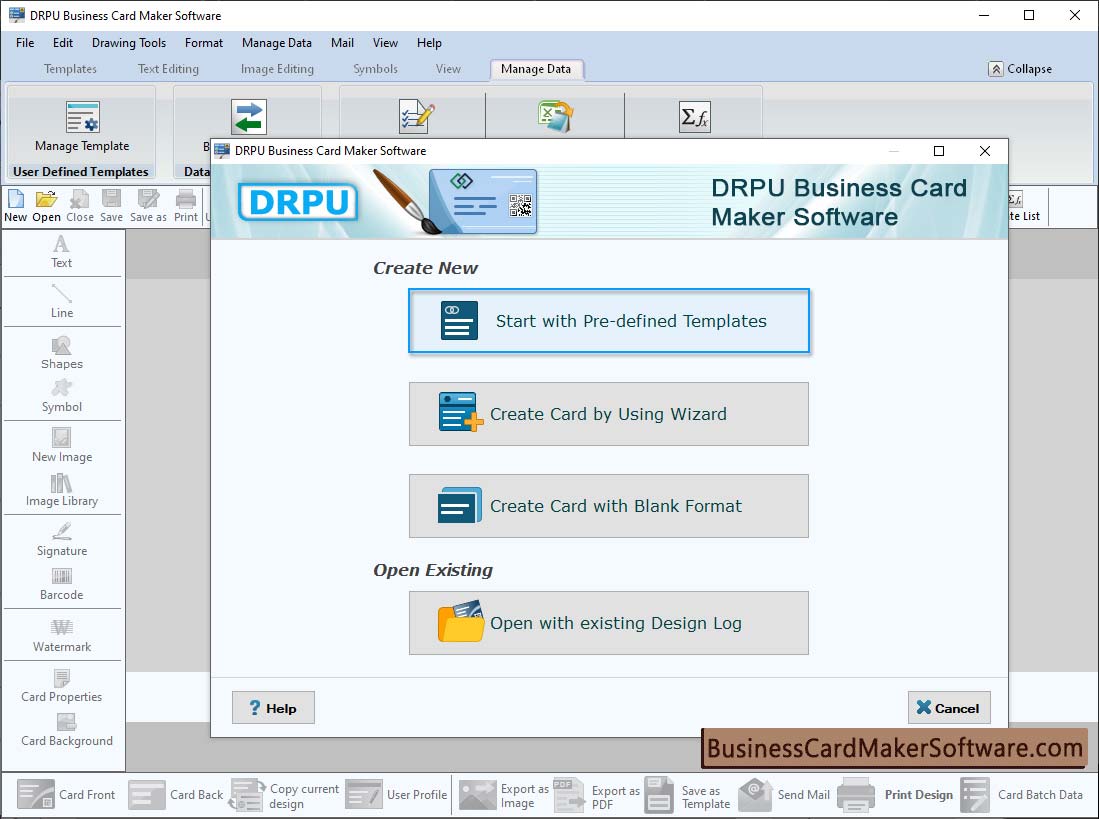Screen dimensions: 1099x819
Task: Select the Watermark tool
Action: (62, 636)
